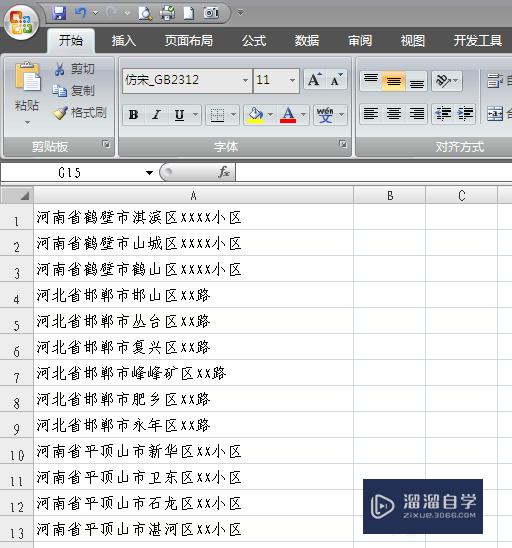Toggle bold formatting

(134, 115)
